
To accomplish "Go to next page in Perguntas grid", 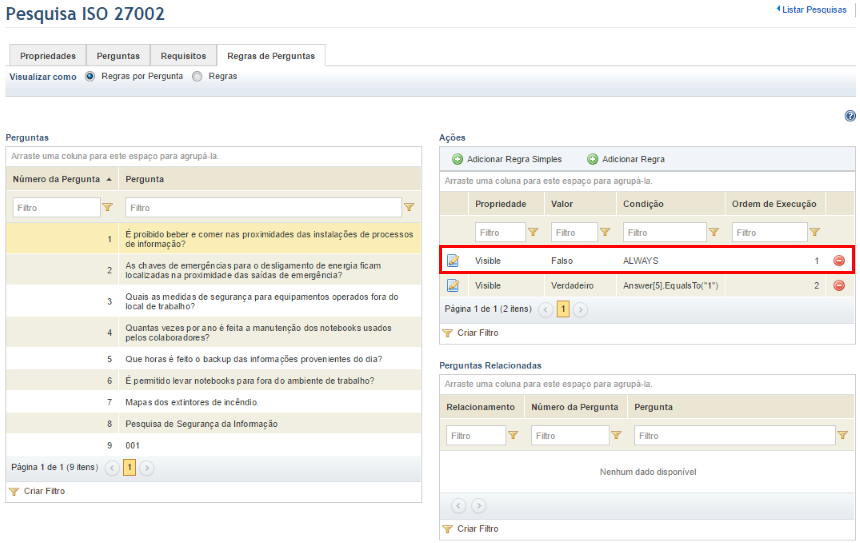I will 146,468.
